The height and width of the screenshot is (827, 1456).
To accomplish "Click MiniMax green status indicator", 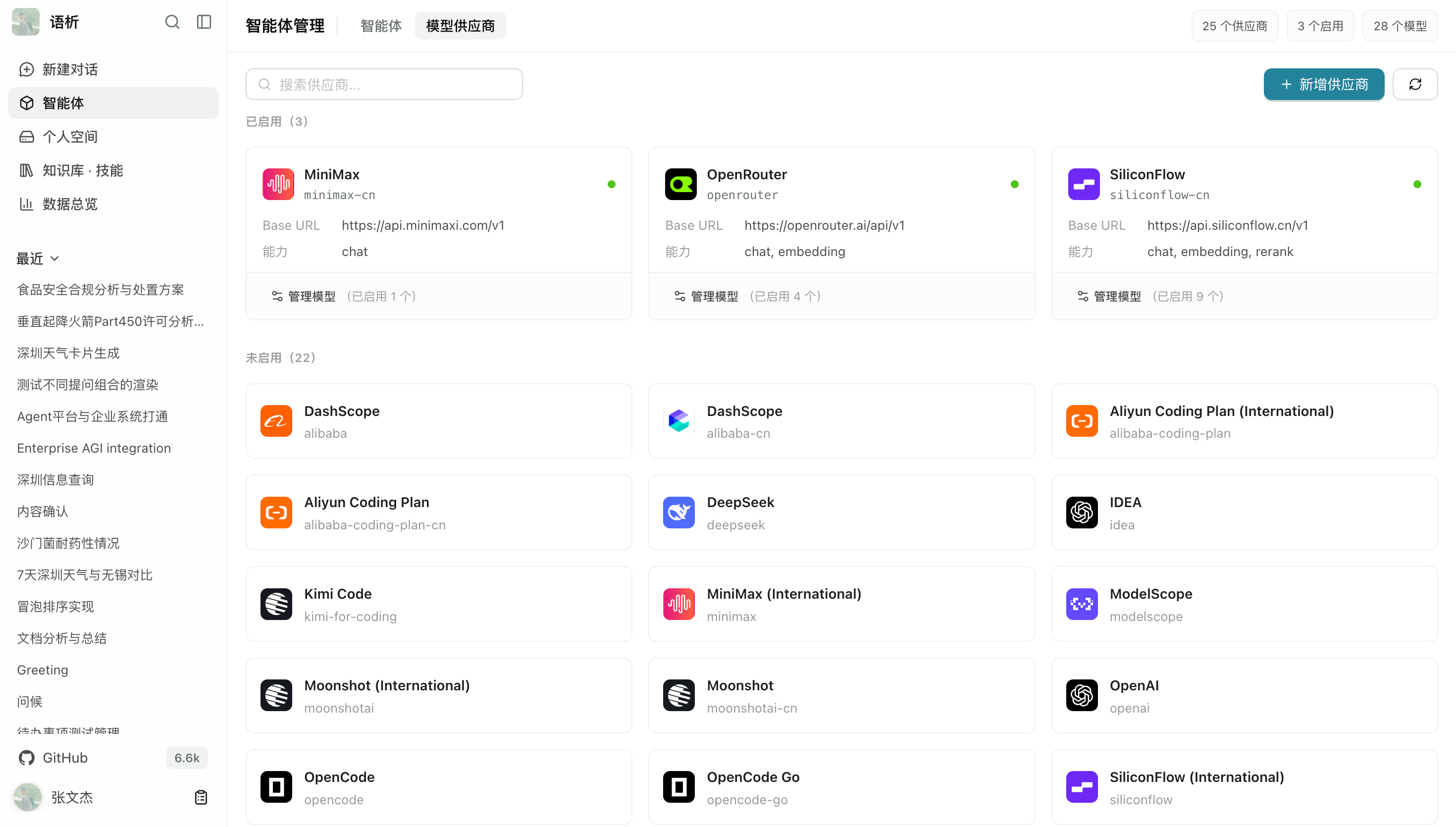I will (612, 184).
